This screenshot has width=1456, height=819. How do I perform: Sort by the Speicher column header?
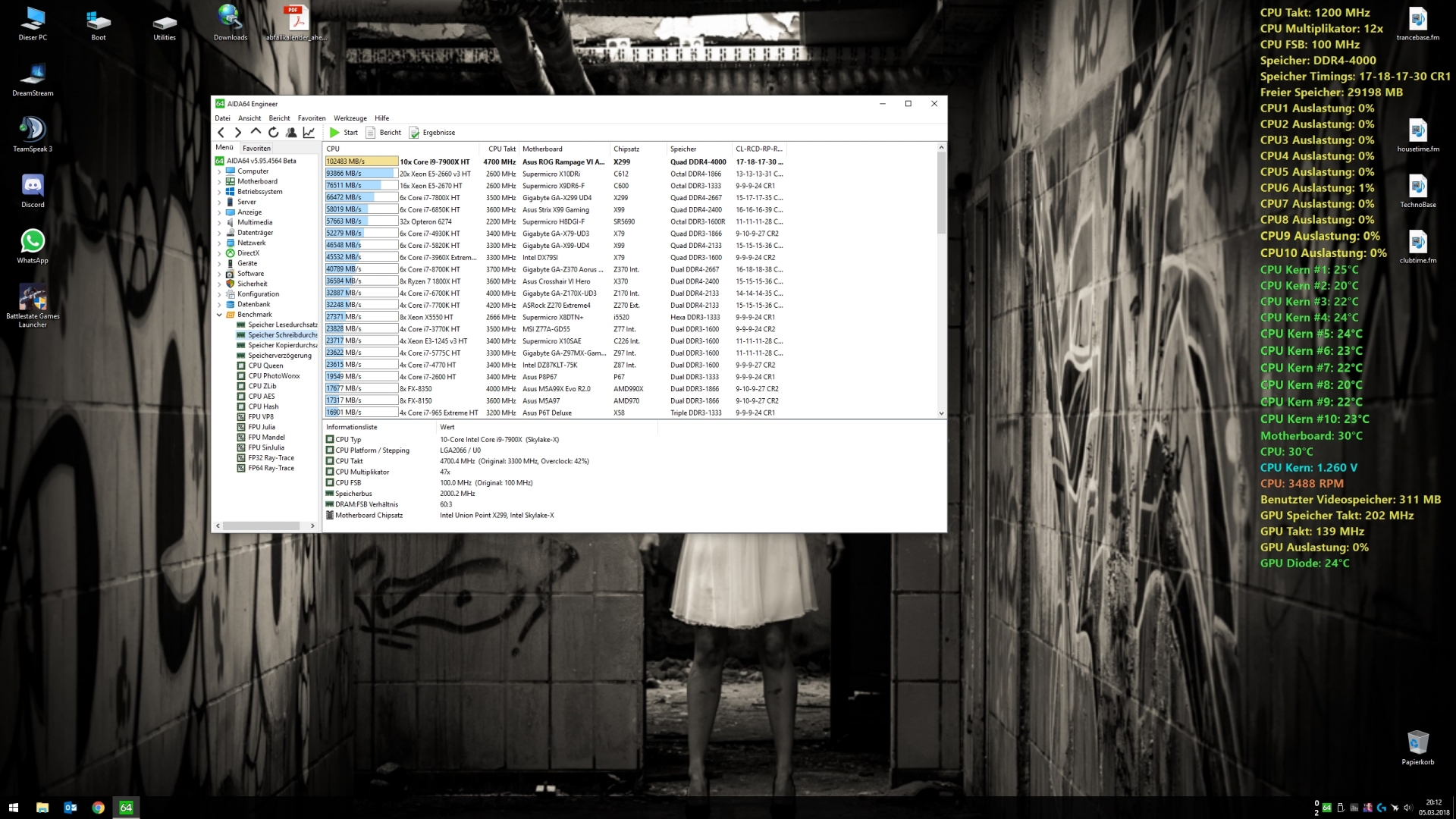(x=700, y=149)
